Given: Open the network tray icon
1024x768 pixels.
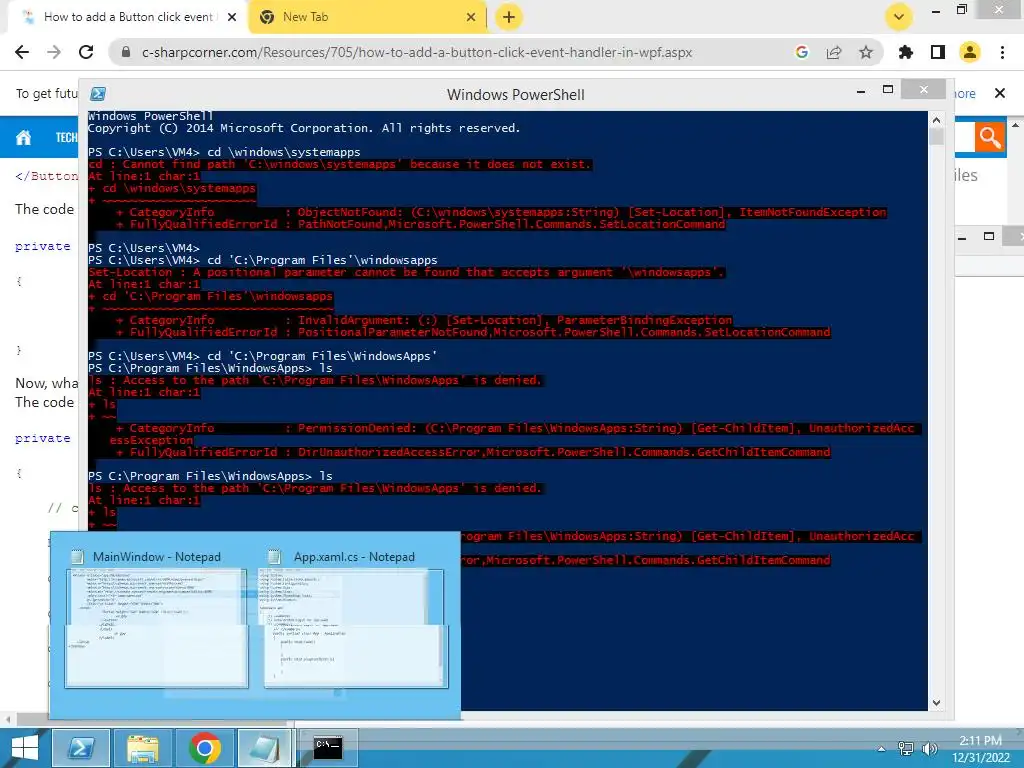Looking at the screenshot, I should pyautogui.click(x=906, y=749).
